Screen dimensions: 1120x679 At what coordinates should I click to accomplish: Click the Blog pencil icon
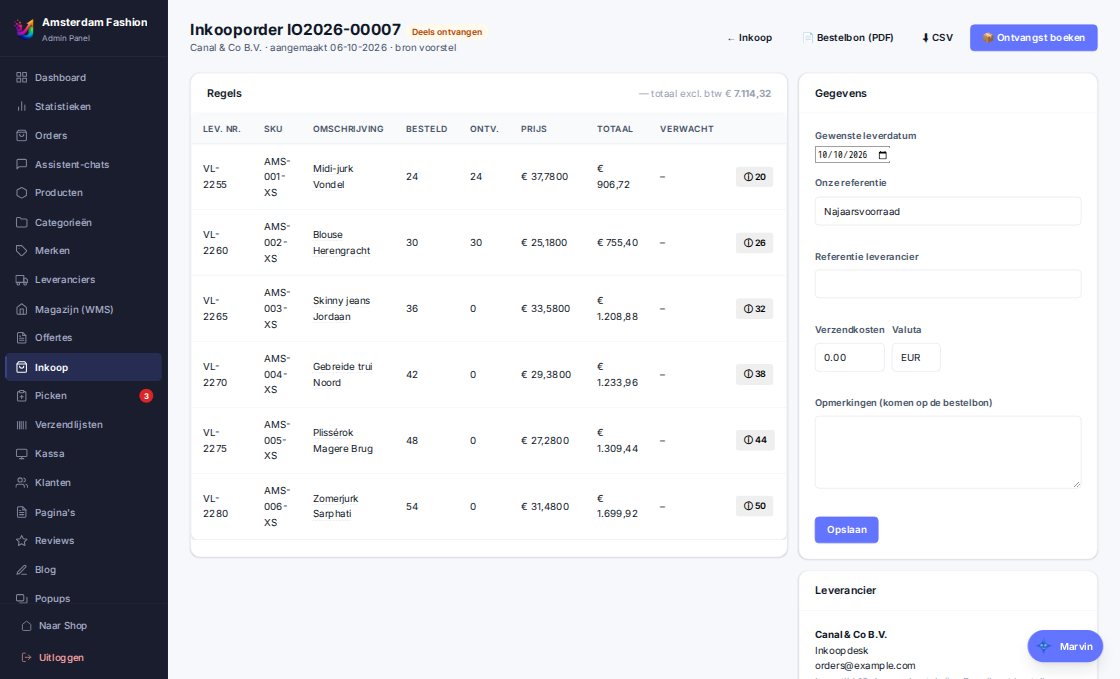(21, 570)
